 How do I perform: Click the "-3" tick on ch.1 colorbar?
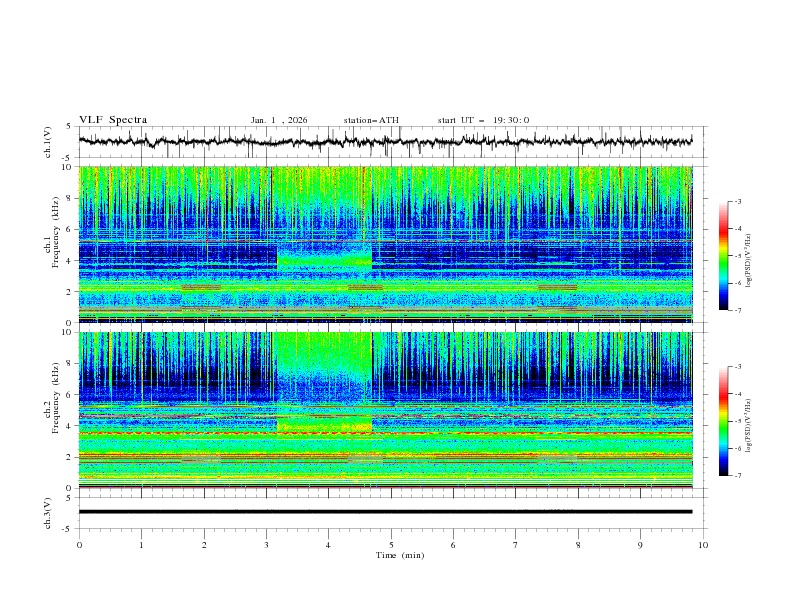[x=737, y=201]
